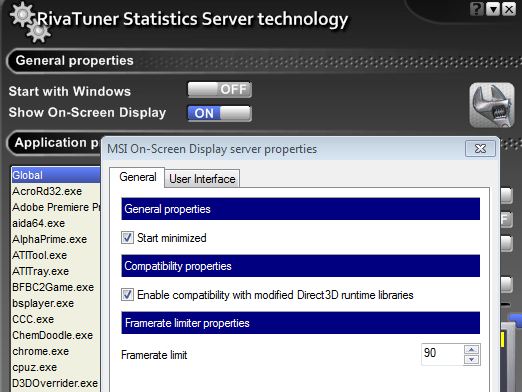Select ATITool.exe in the application list
This screenshot has width=522, height=392.
56,255
